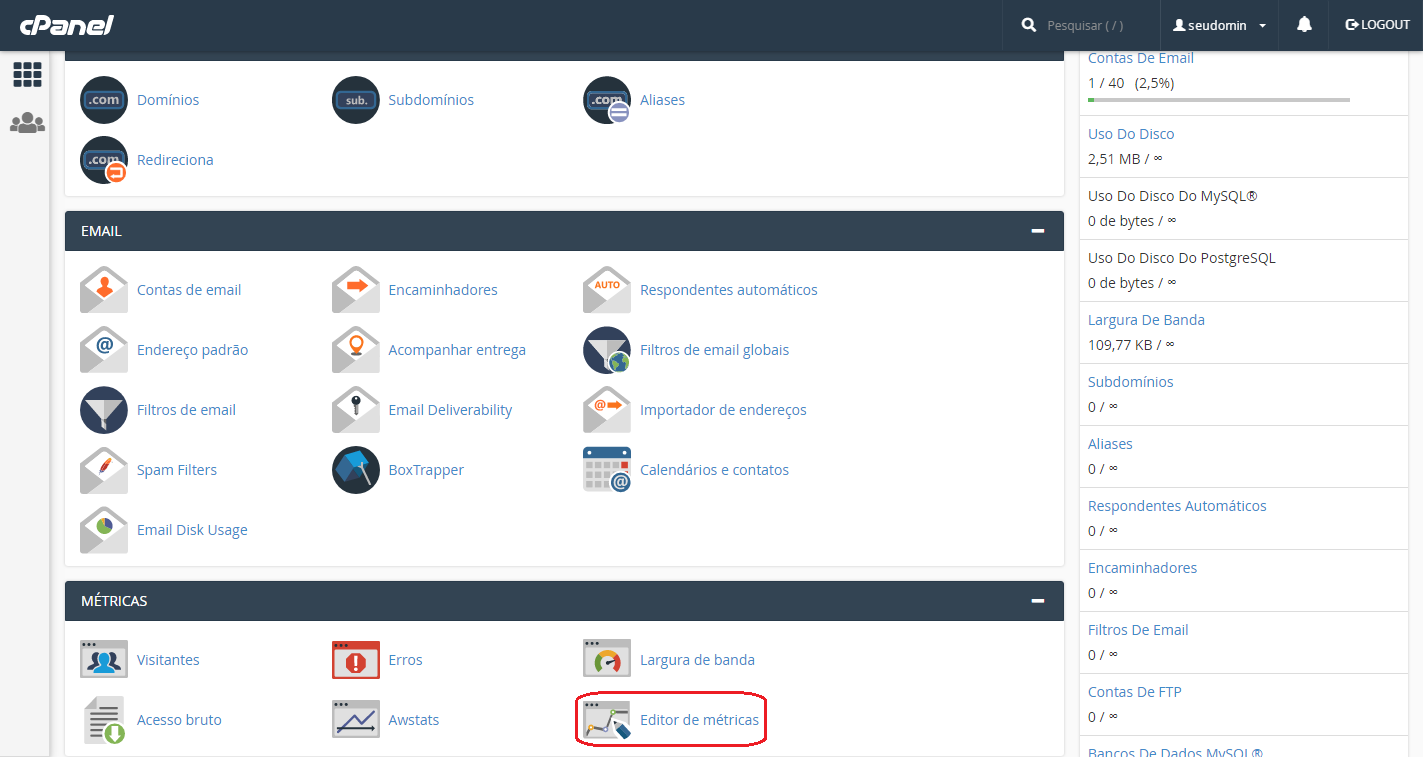Open the Largura de banda gauge icon
Screen dimensions: 1423x757
point(607,660)
